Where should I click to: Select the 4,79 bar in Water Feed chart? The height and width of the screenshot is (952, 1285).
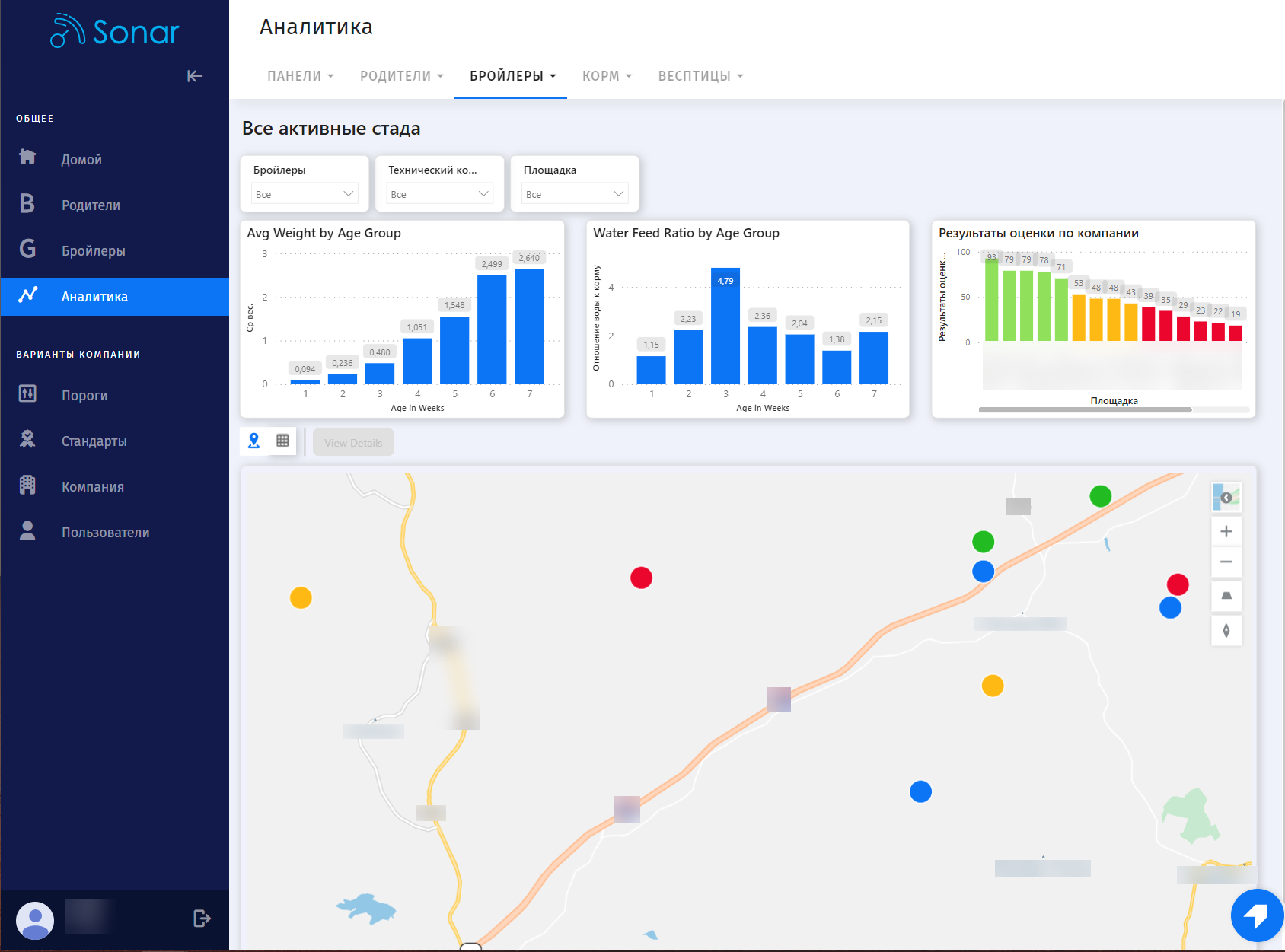pyautogui.click(x=725, y=326)
